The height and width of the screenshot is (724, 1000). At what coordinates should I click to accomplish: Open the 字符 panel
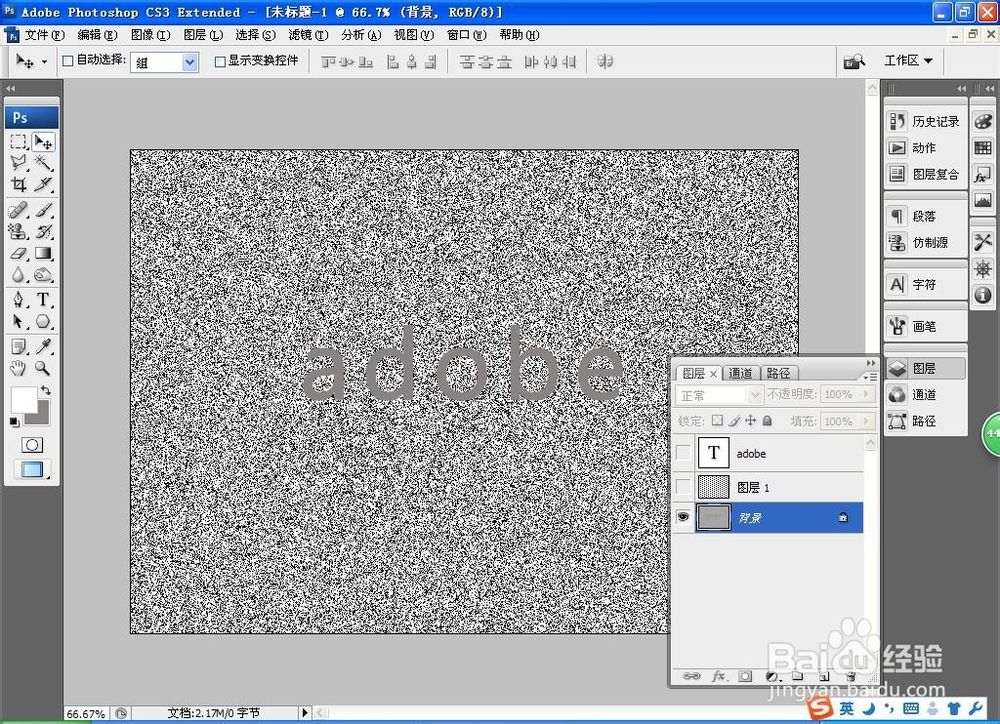(925, 284)
